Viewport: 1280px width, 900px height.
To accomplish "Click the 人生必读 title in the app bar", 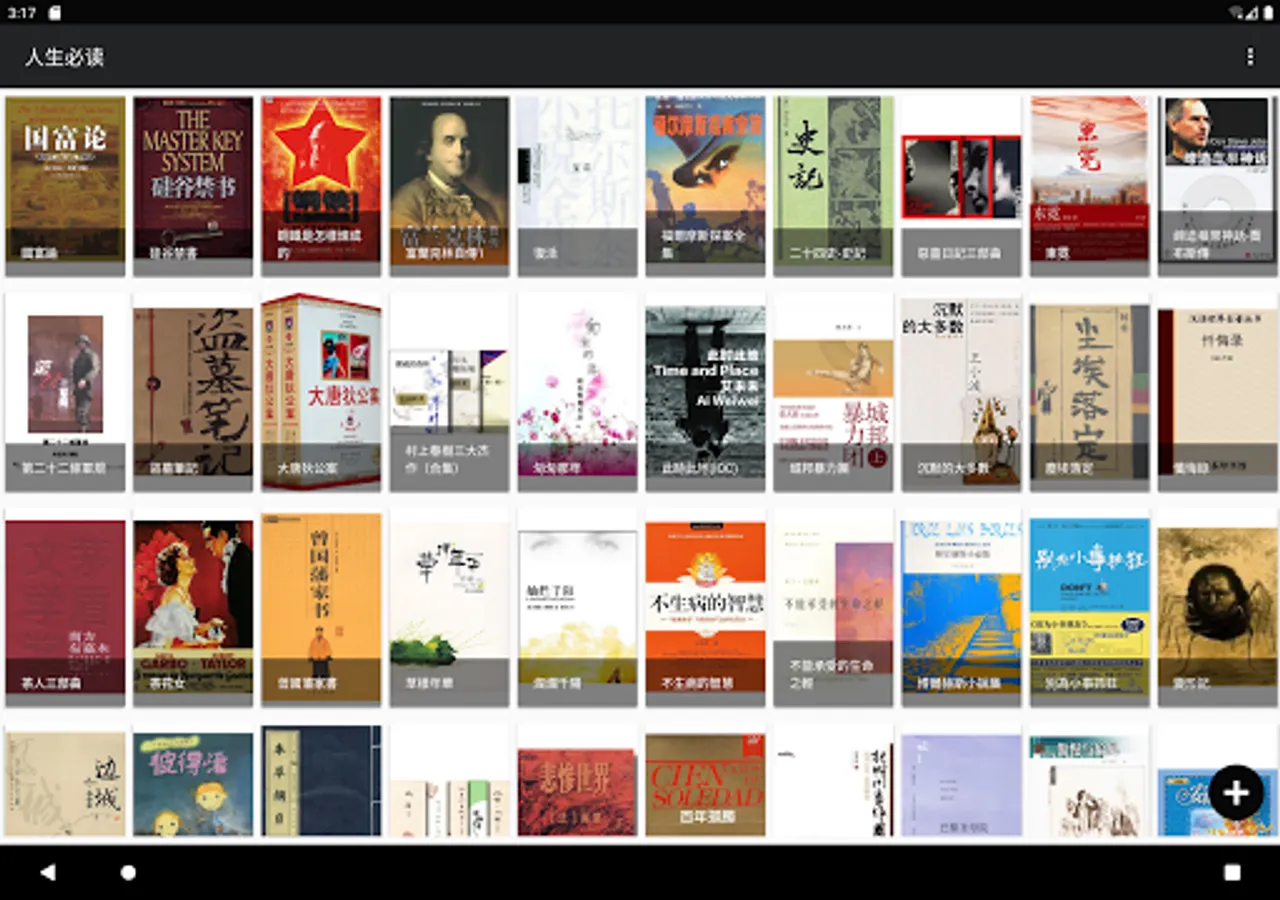I will click(x=64, y=57).
